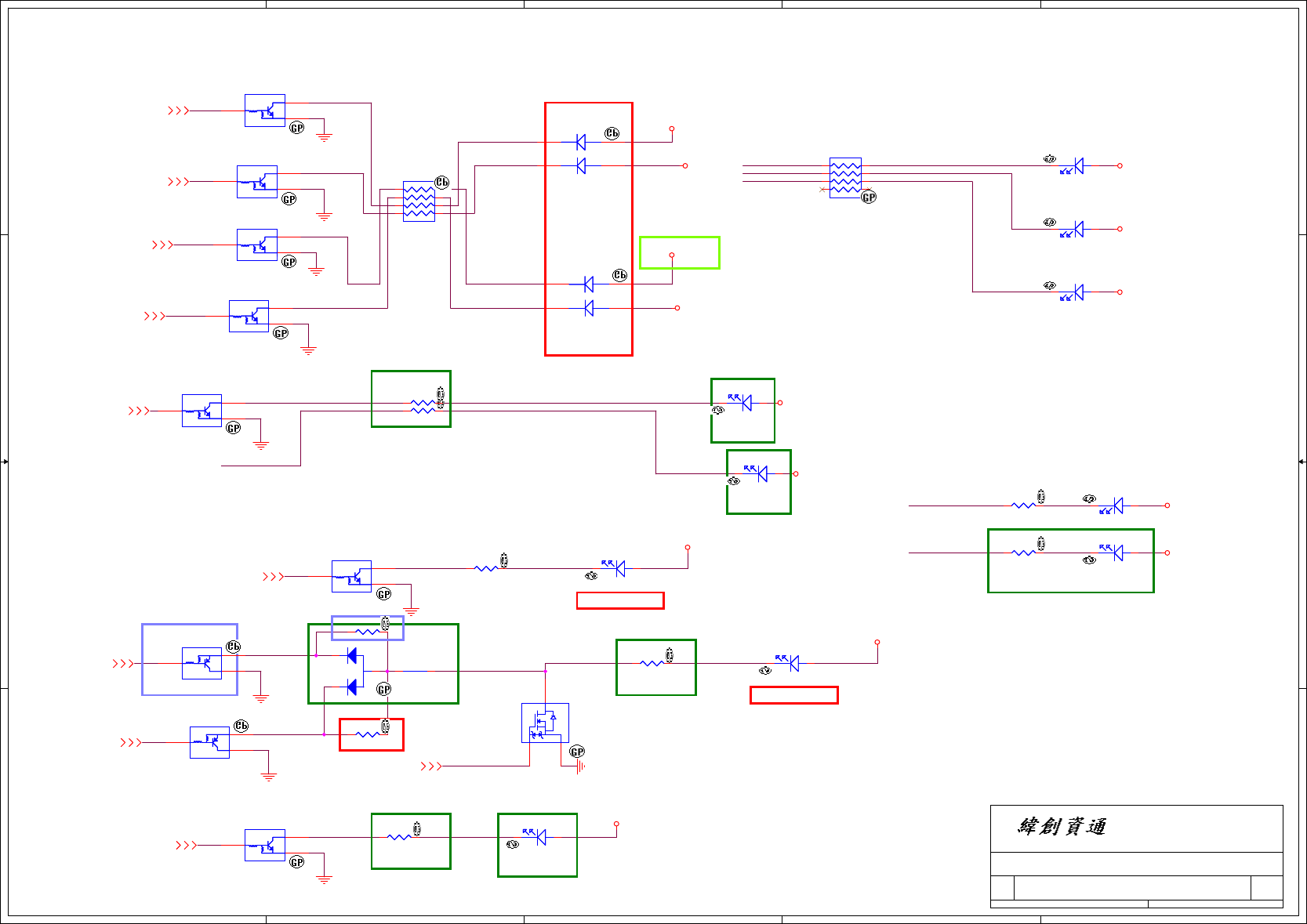The height and width of the screenshot is (924, 1307).
Task: Select the topmost transistor symbol on the sheet
Action: click(x=265, y=111)
